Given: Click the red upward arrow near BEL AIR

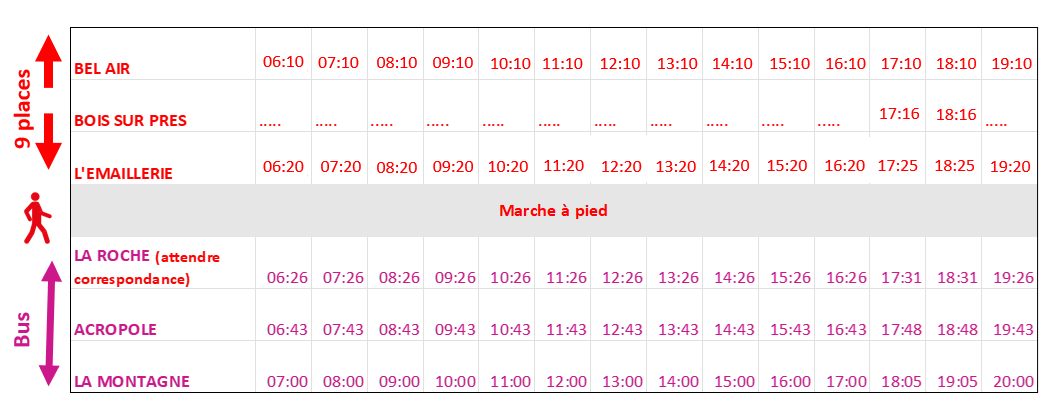Looking at the screenshot, I should 49,62.
